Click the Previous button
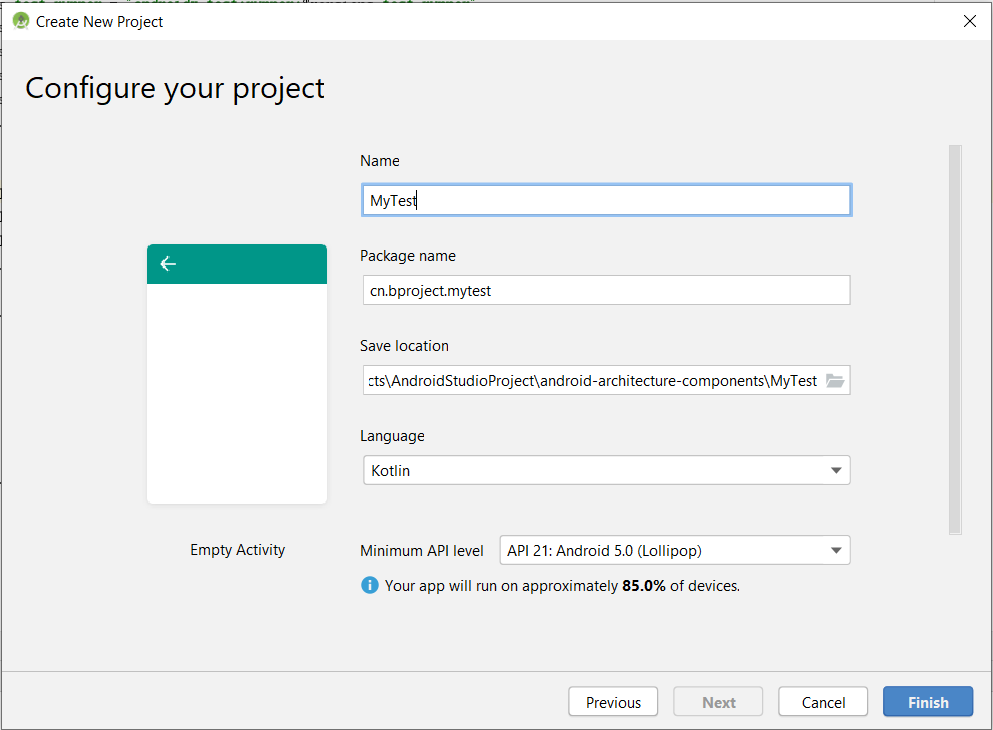Image resolution: width=993 pixels, height=730 pixels. coord(612,701)
